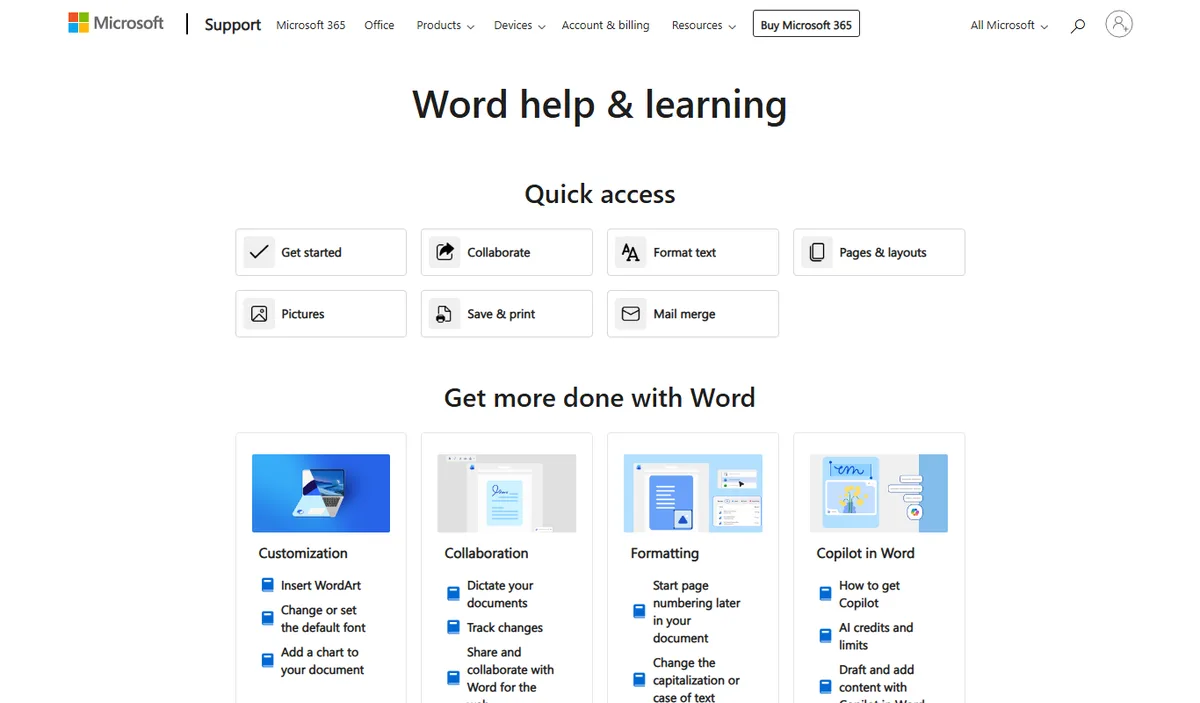Click the Collaborate share icon
1200x703 pixels.
[x=445, y=252]
